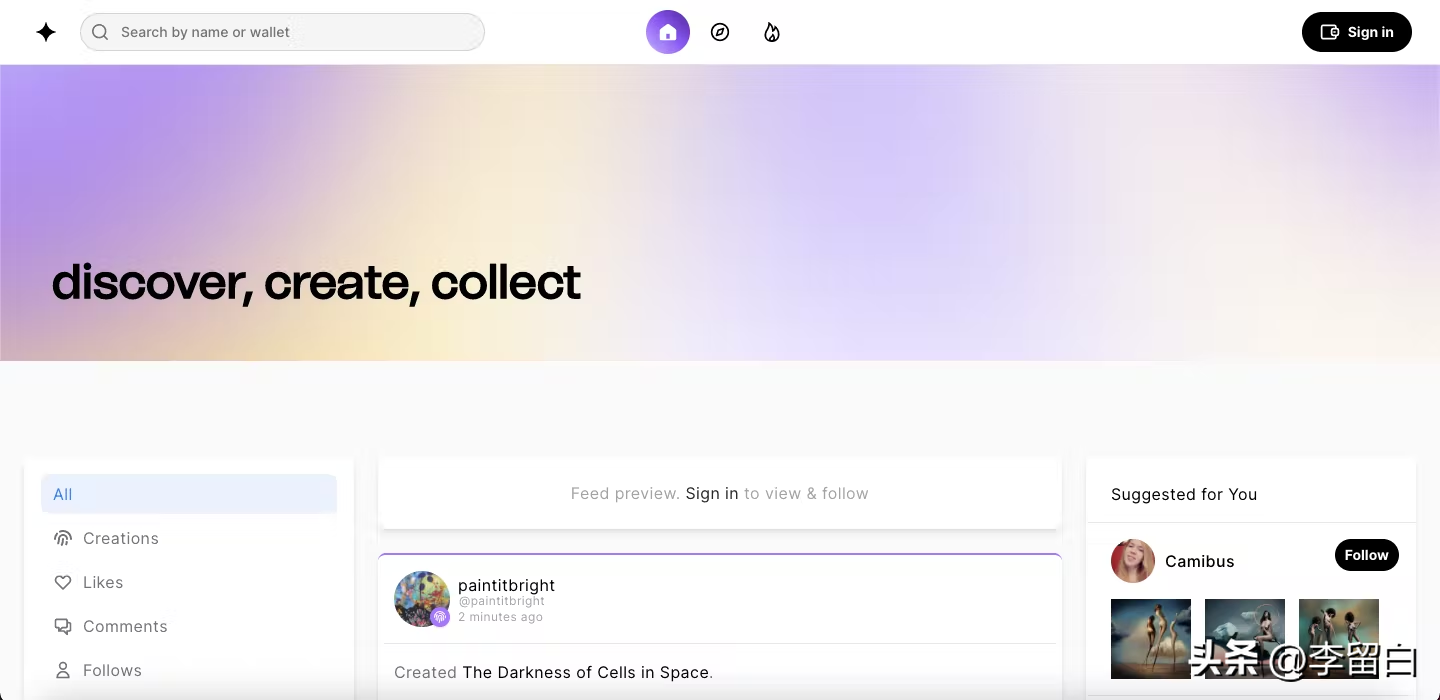Image resolution: width=1440 pixels, height=700 pixels.
Task: Select the All feed filter
Action: pos(188,494)
